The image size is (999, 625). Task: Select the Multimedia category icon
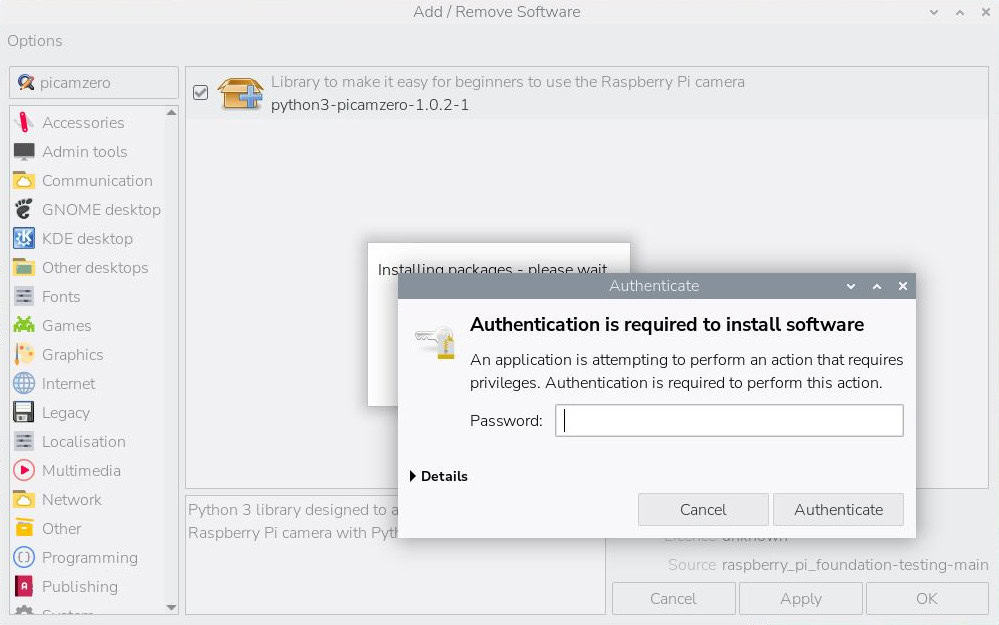[25, 470]
